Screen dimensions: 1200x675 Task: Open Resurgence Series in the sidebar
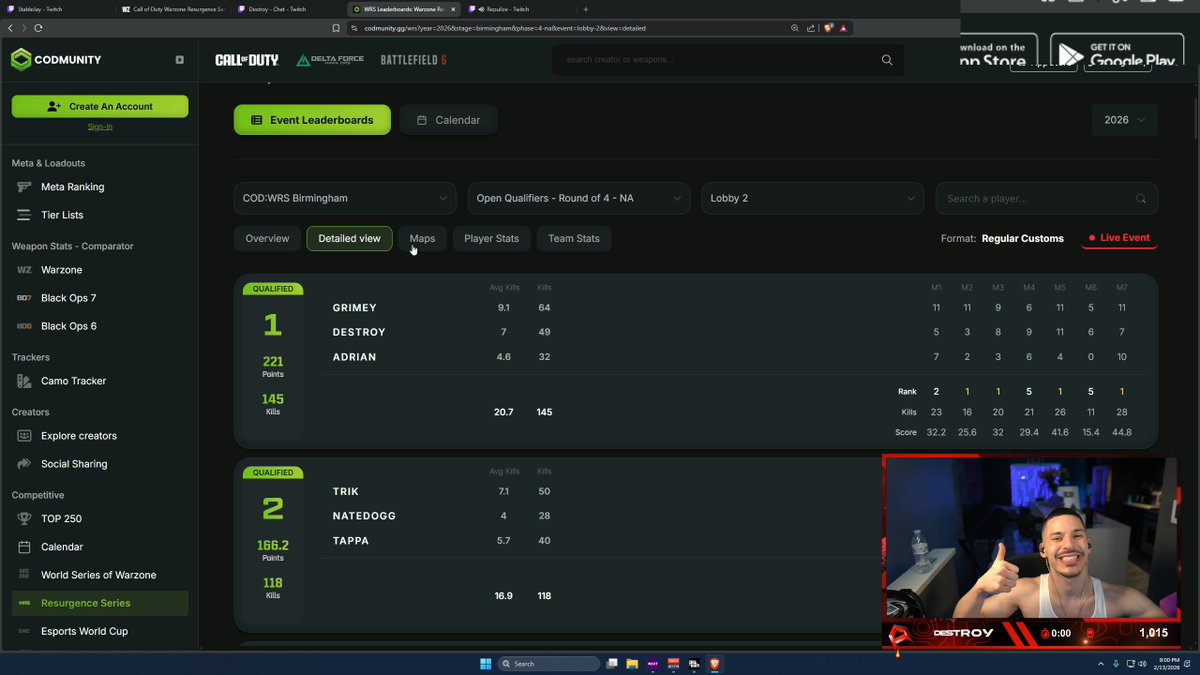click(100, 603)
